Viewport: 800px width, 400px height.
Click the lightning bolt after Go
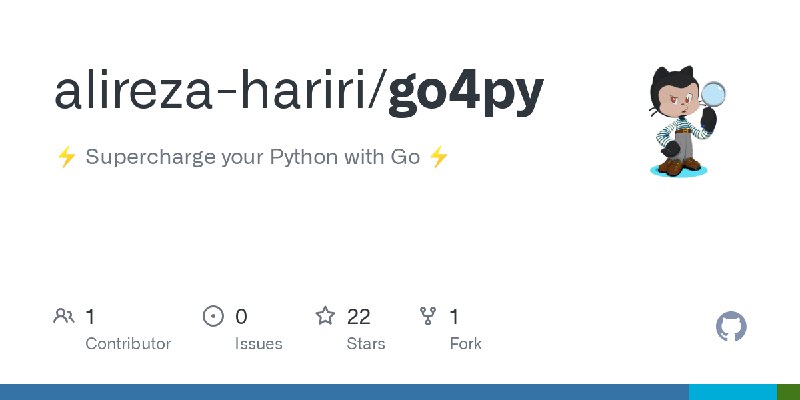coord(438,157)
